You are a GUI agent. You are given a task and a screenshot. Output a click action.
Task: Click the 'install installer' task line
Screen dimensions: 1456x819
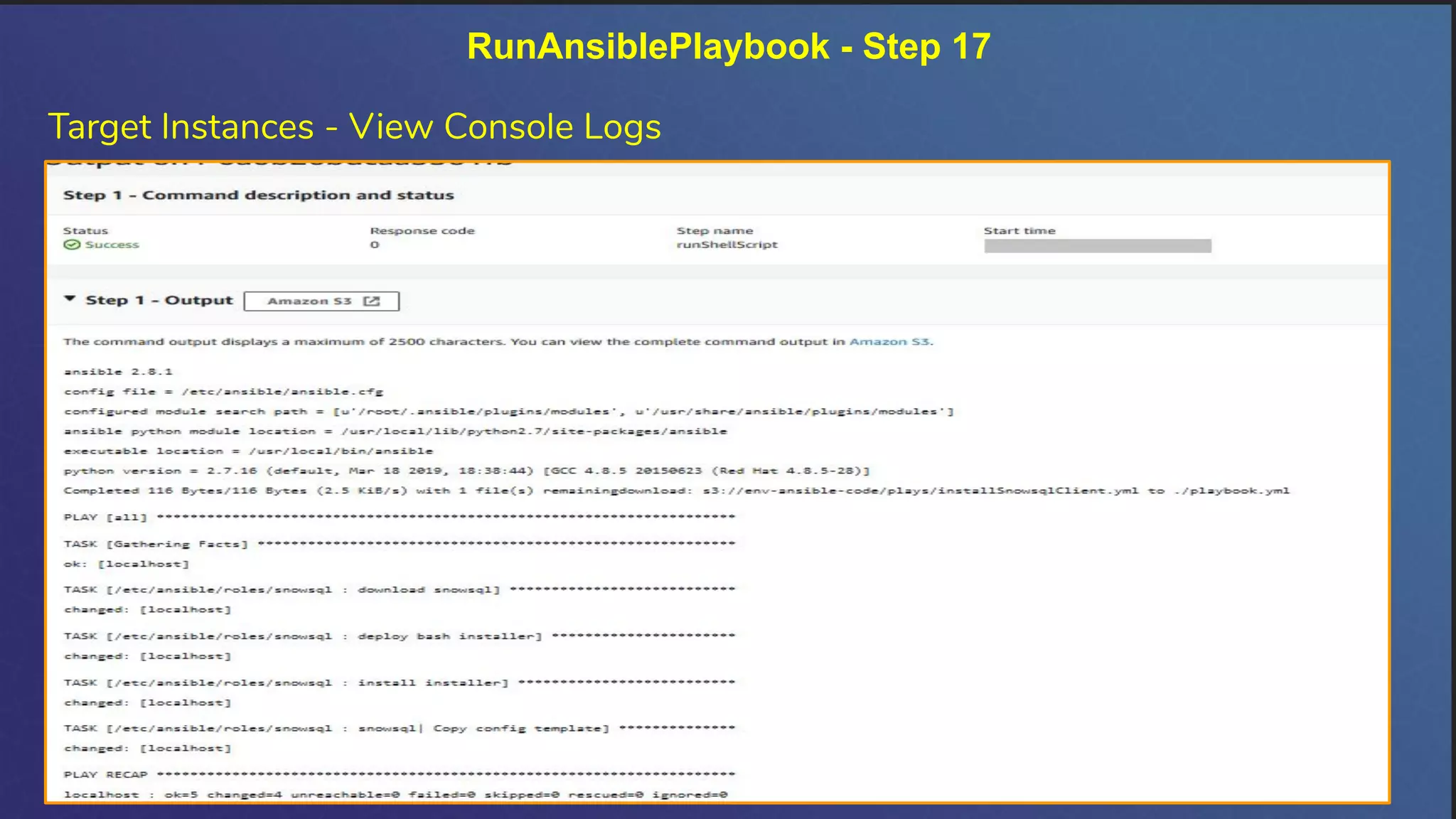[400, 683]
